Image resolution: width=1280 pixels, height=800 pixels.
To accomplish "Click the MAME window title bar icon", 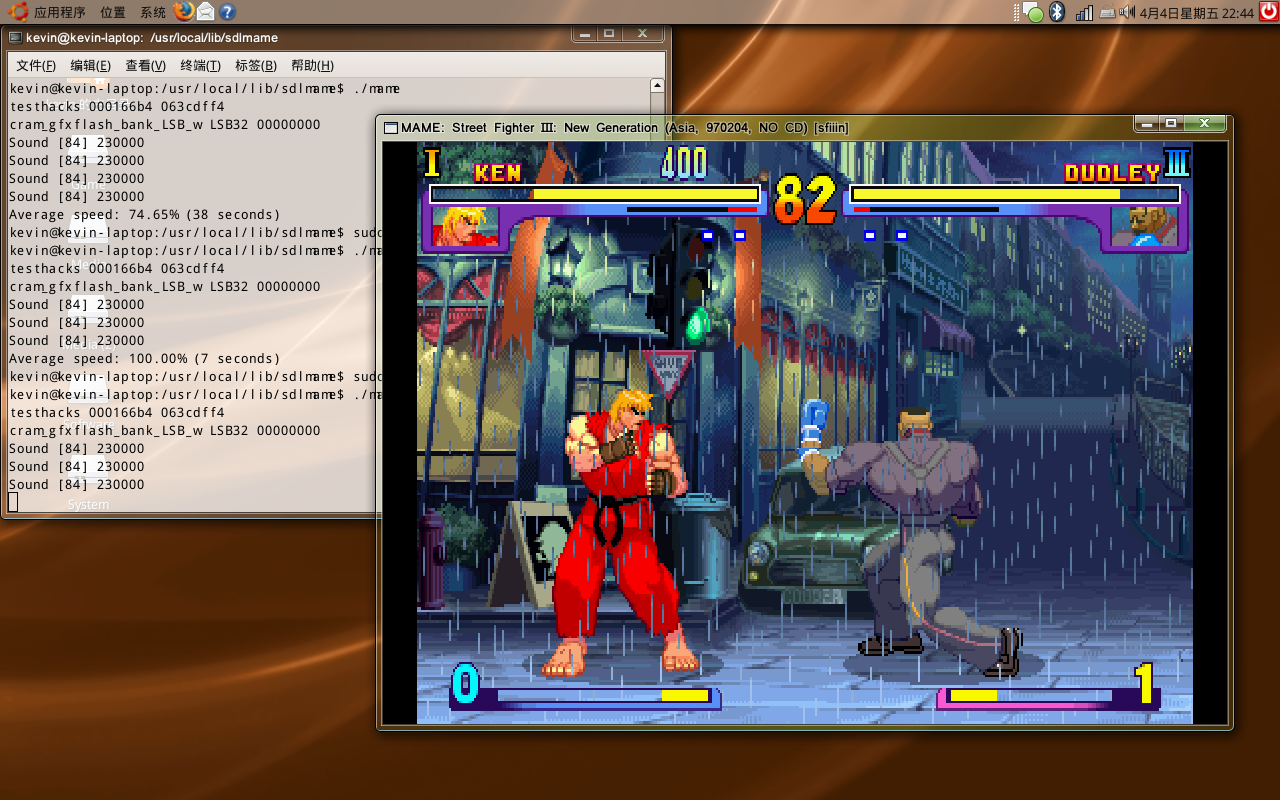I will point(391,127).
